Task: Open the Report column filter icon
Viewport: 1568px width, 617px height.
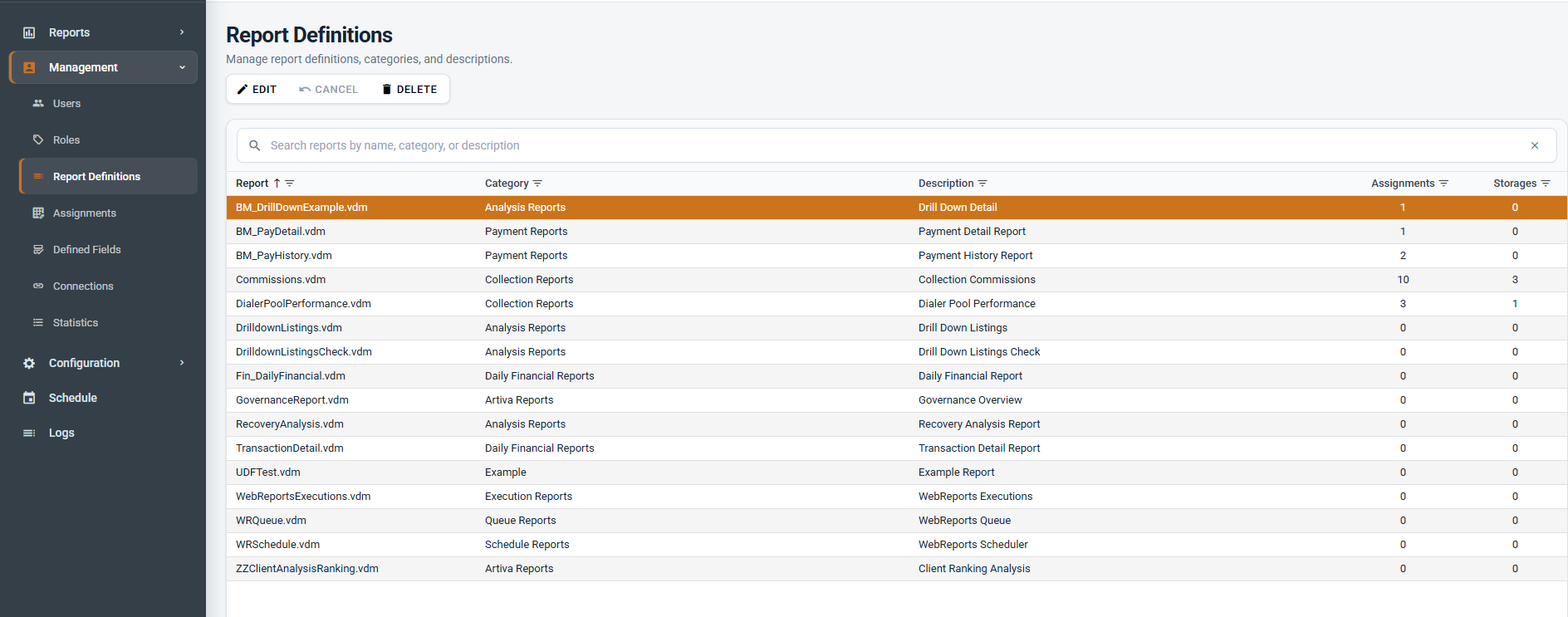Action: [290, 184]
